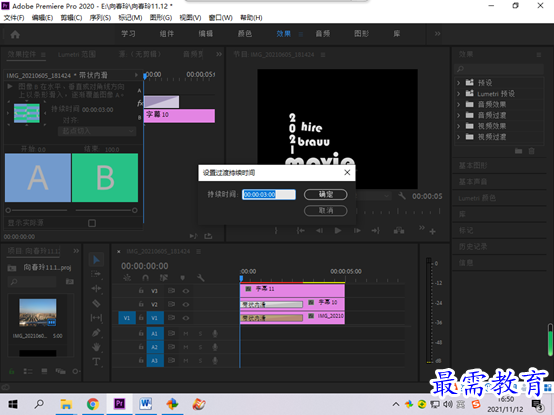Image resolution: width=554 pixels, height=415 pixels.
Task: Click the trash icon in Effects panel
Action: pos(531,151)
